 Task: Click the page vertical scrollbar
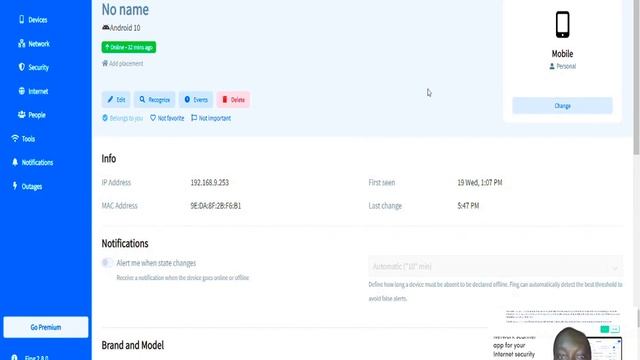tap(636, 78)
